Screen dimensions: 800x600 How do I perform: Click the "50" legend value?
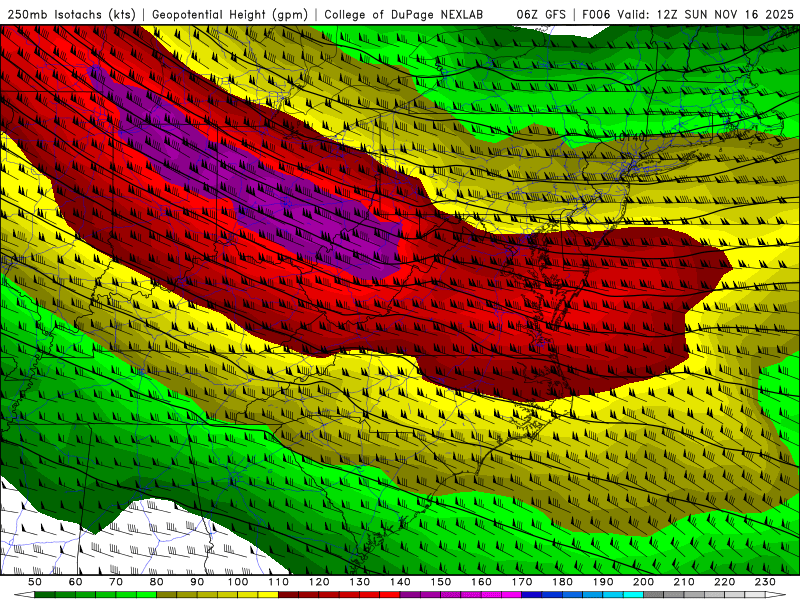(x=34, y=582)
